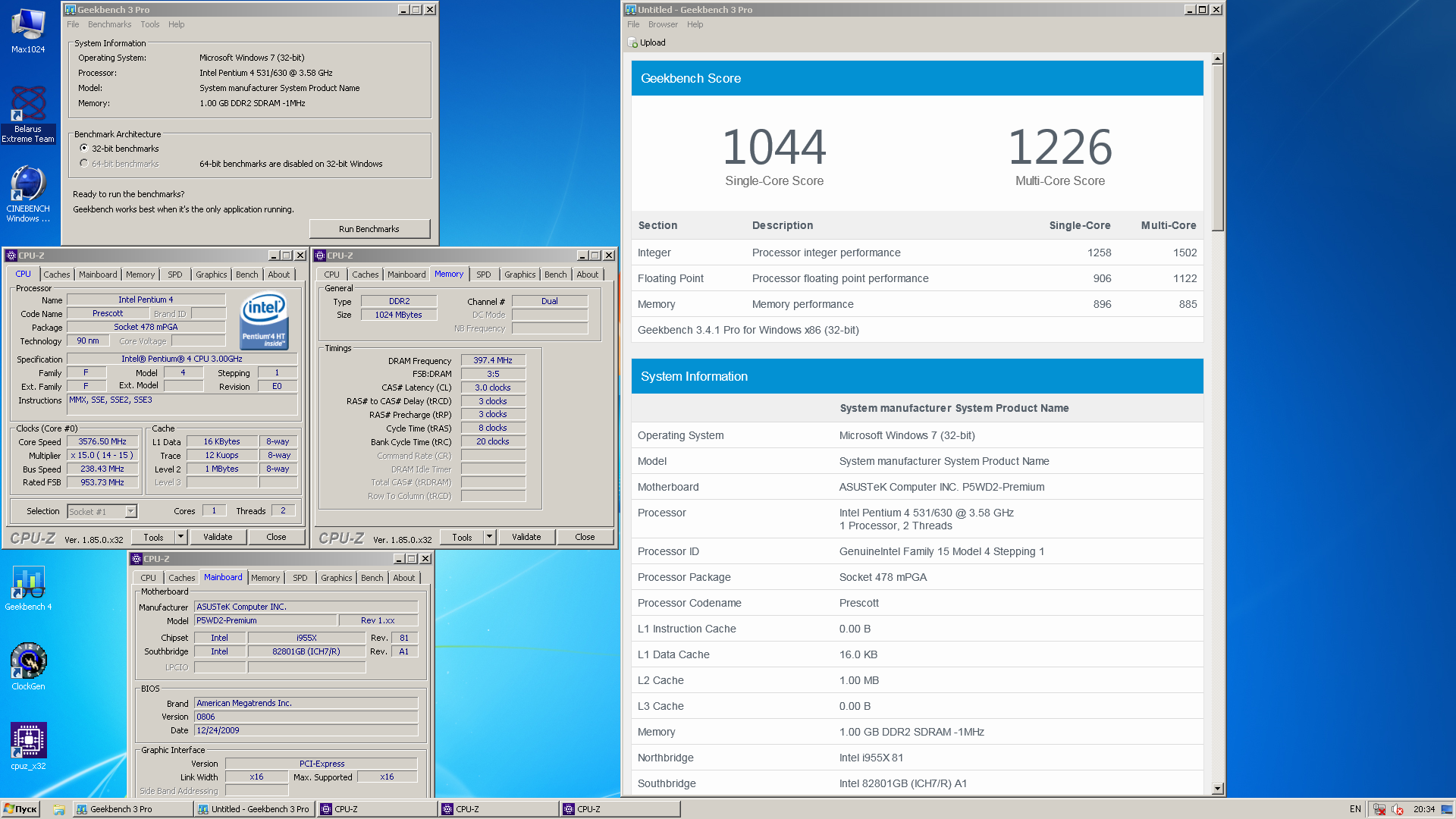
Task: Click the Multi-Core Score 1226
Action: click(1060, 147)
